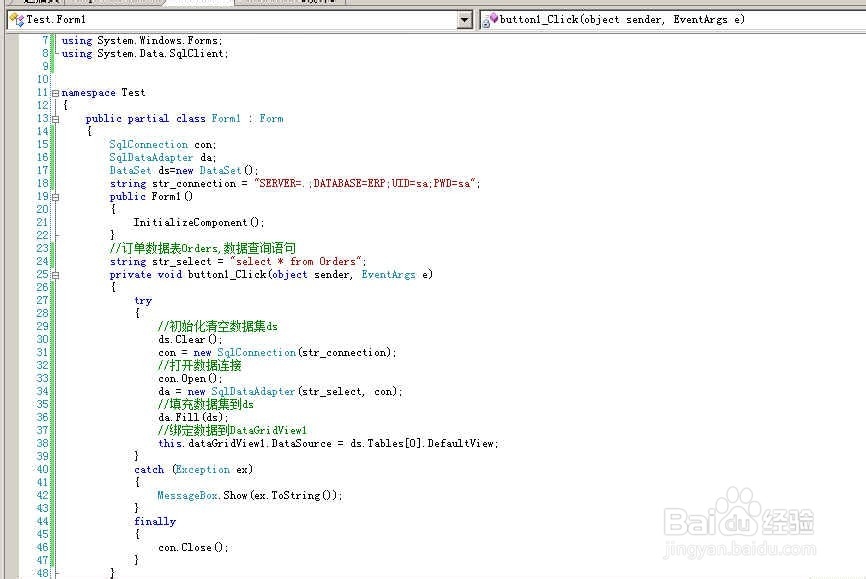
Task: Open the Test.Form1 class navigation dropdown
Action: click(463, 19)
